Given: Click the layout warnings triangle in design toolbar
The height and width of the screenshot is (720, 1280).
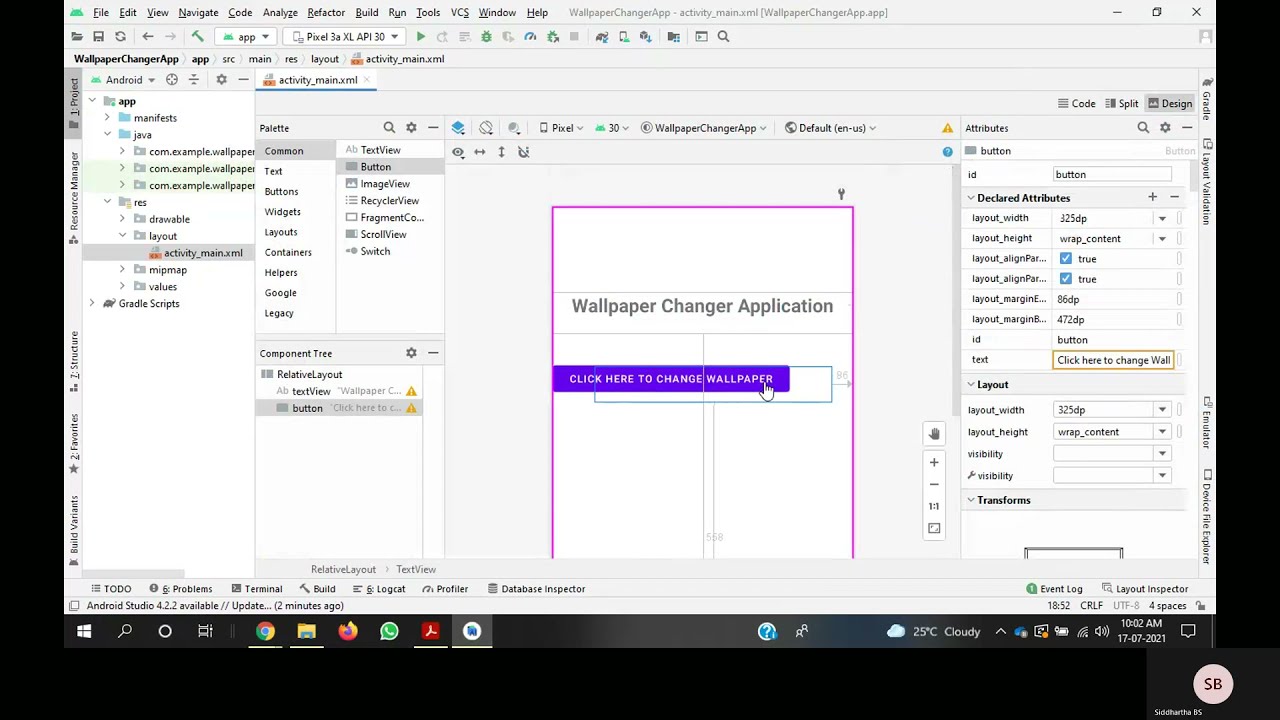Looking at the screenshot, I should (x=947, y=128).
